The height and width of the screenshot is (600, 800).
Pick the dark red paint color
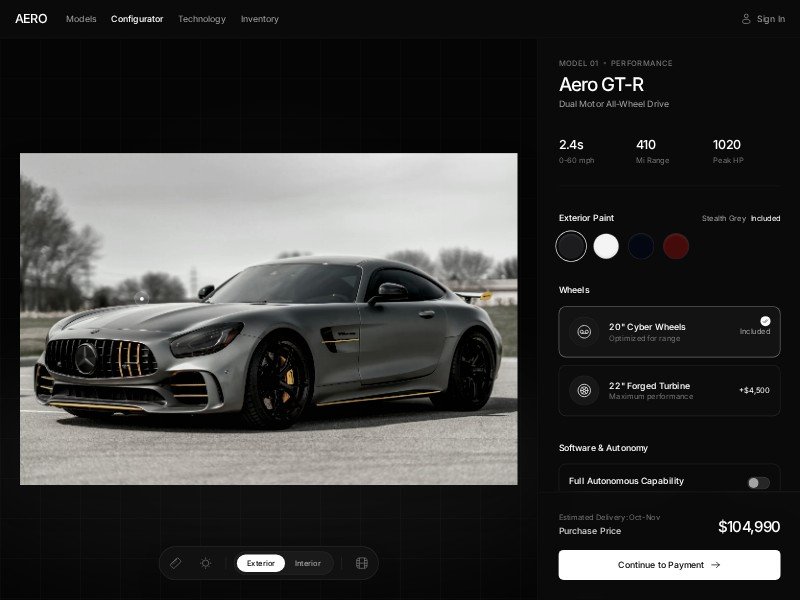[x=676, y=246]
